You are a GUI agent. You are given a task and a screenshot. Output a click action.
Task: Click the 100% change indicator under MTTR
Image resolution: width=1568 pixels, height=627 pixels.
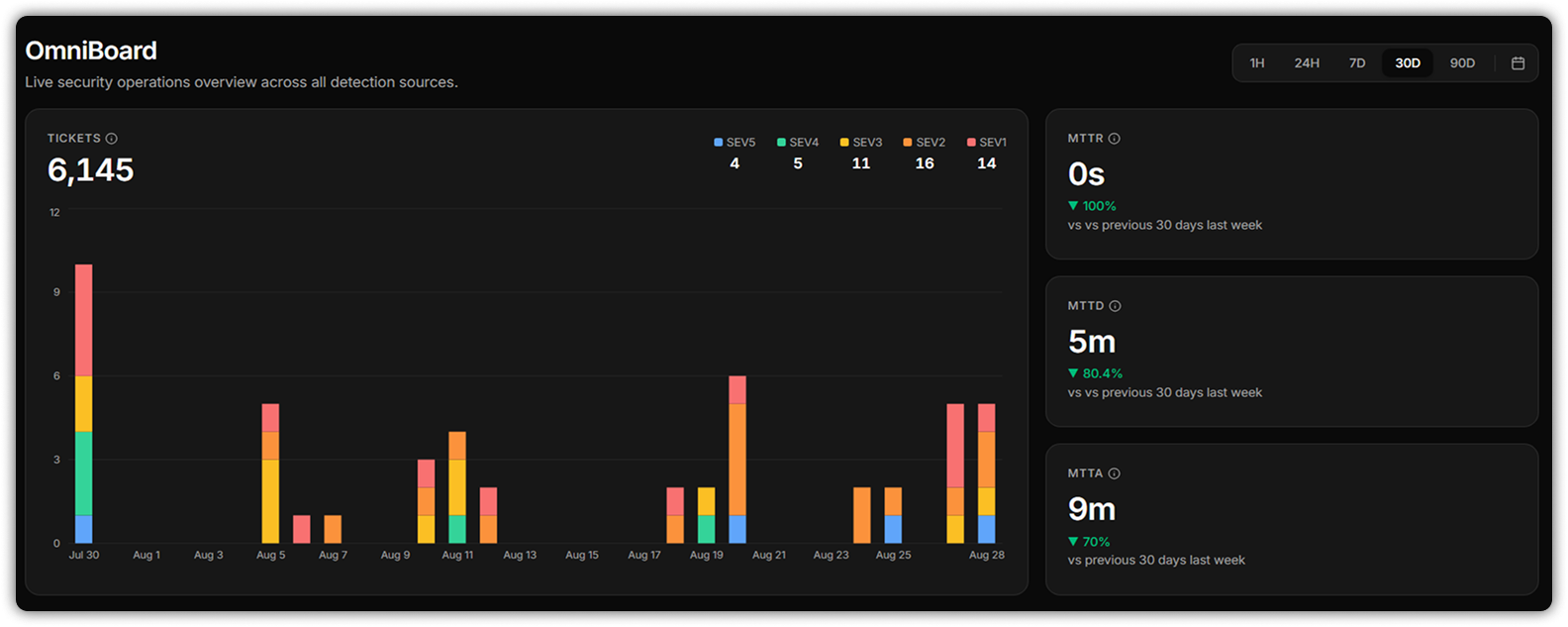coord(1092,206)
